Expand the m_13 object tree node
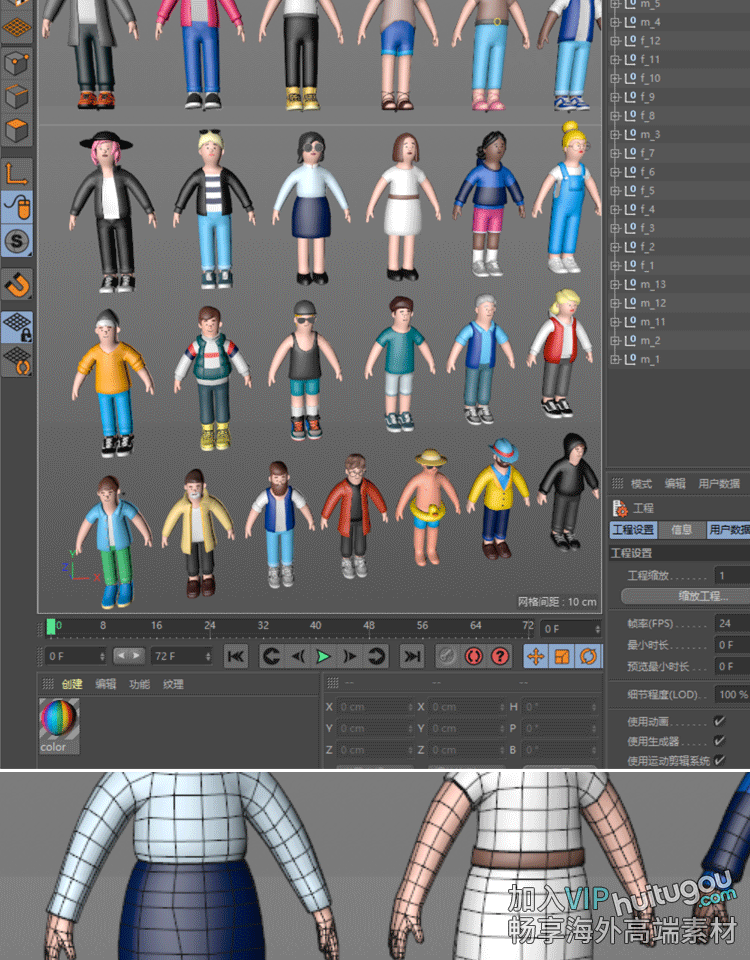This screenshot has height=960, width=750. point(615,284)
